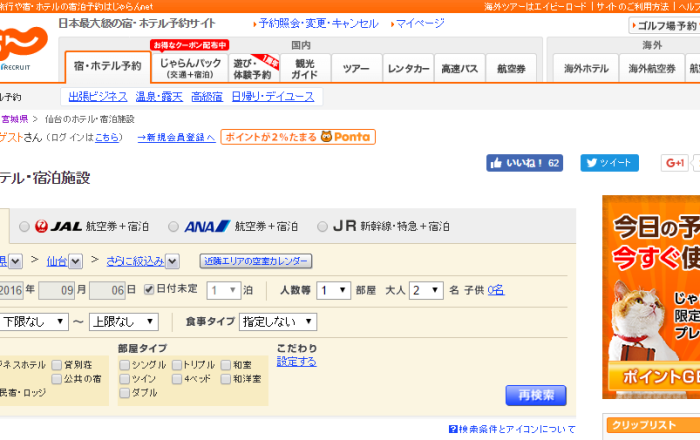Open the 大人 adults count dropdown
The width and height of the screenshot is (700, 440).
pyautogui.click(x=426, y=291)
